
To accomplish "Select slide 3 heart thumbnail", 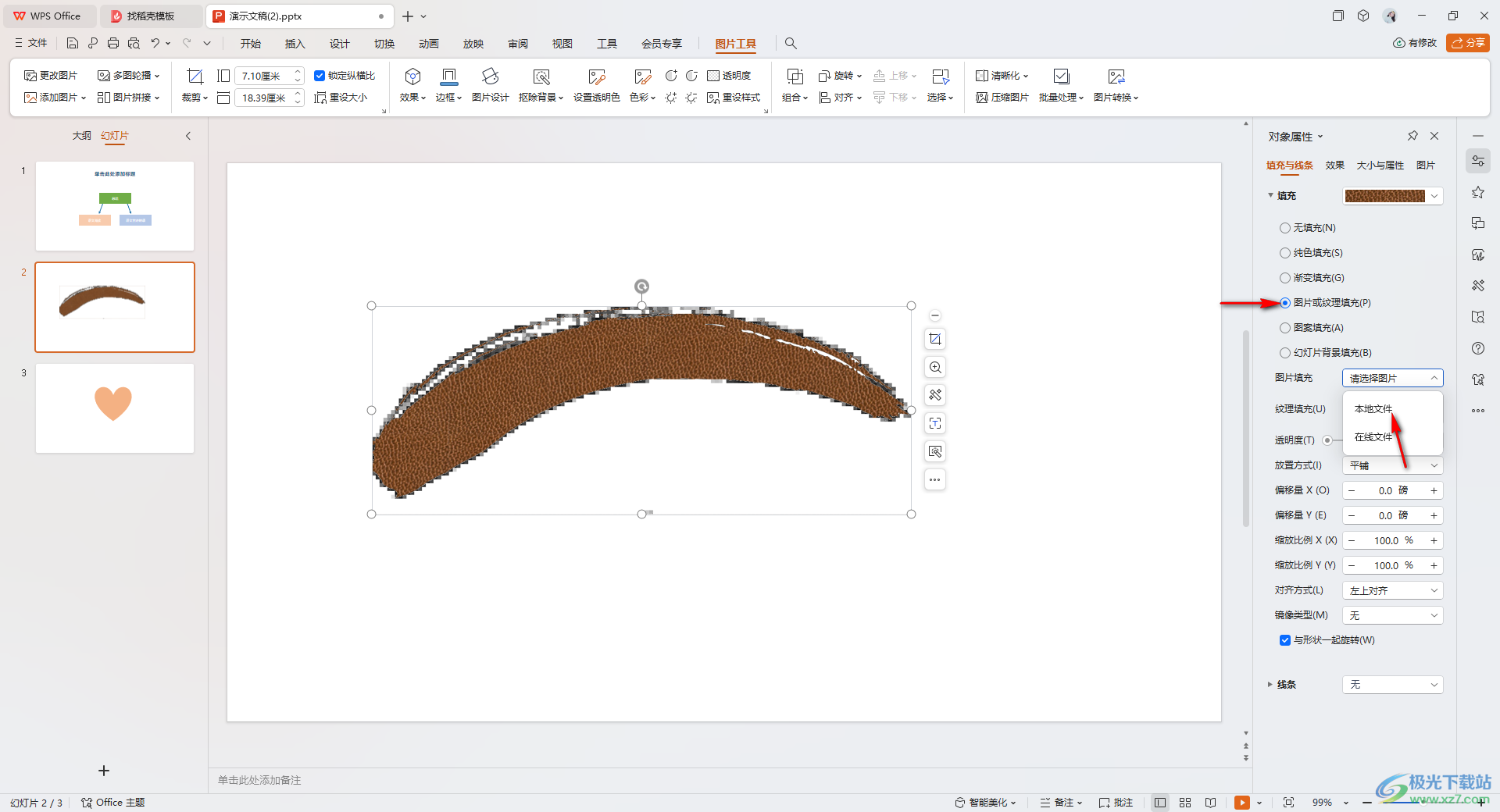I will coord(115,408).
